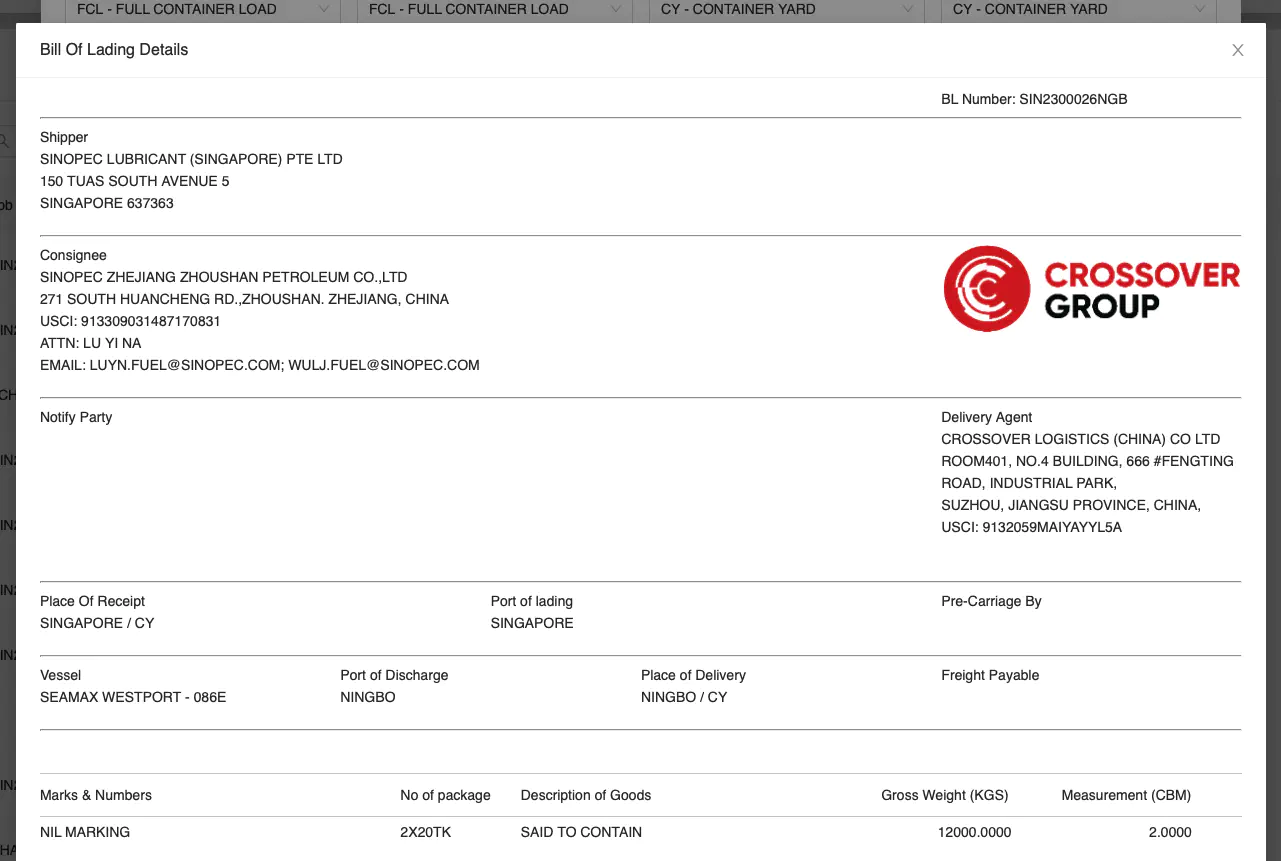
Task: Click NIL MARKING under Marks & Numbers
Action: point(85,832)
